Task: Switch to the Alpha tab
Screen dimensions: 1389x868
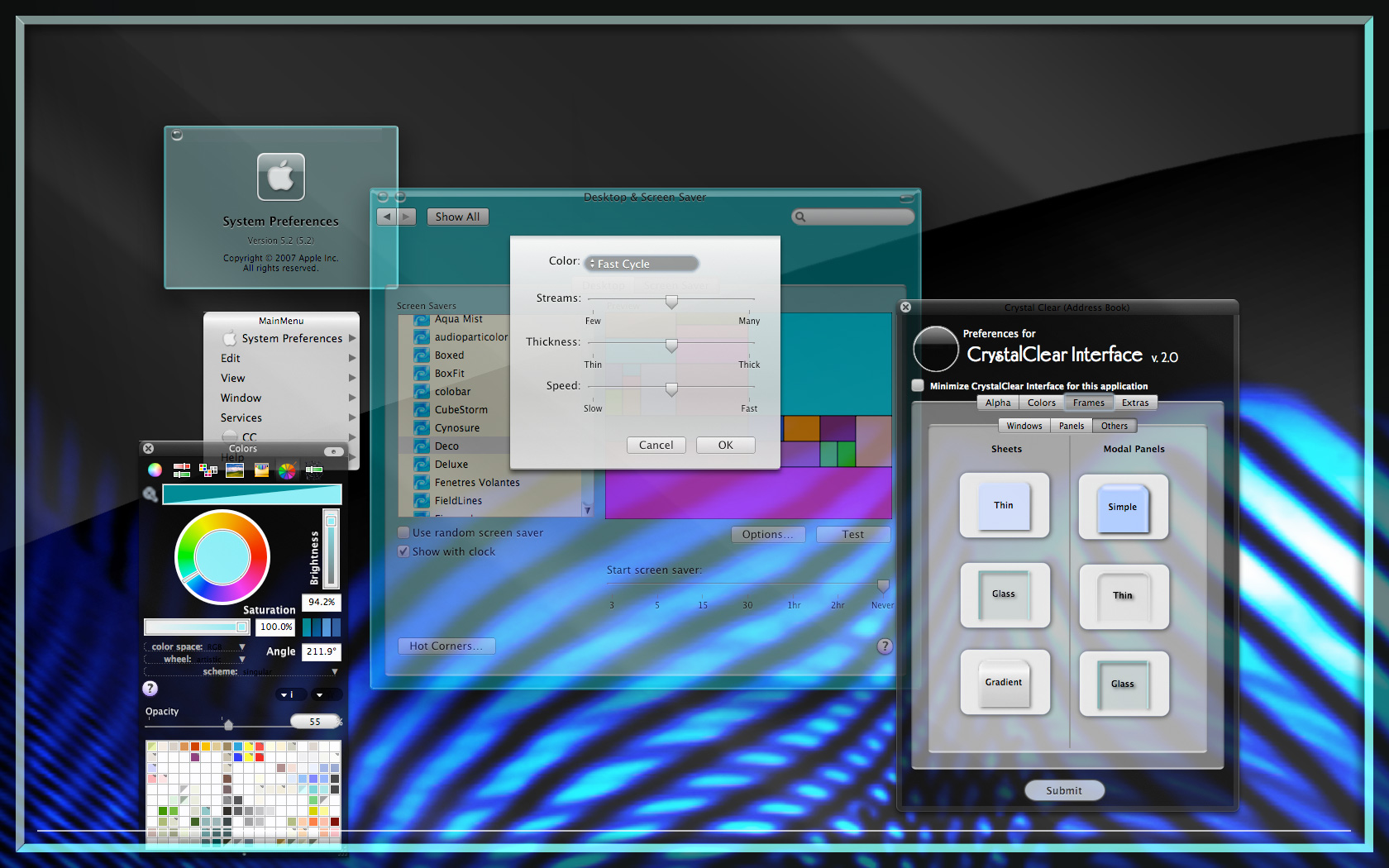Action: click(x=998, y=403)
